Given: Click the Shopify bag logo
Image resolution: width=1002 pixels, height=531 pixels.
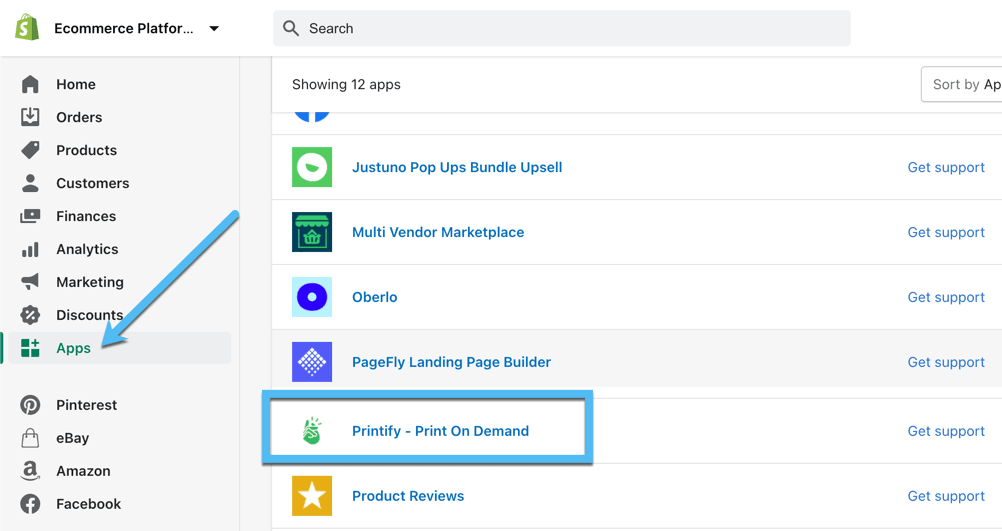Looking at the screenshot, I should click(27, 28).
